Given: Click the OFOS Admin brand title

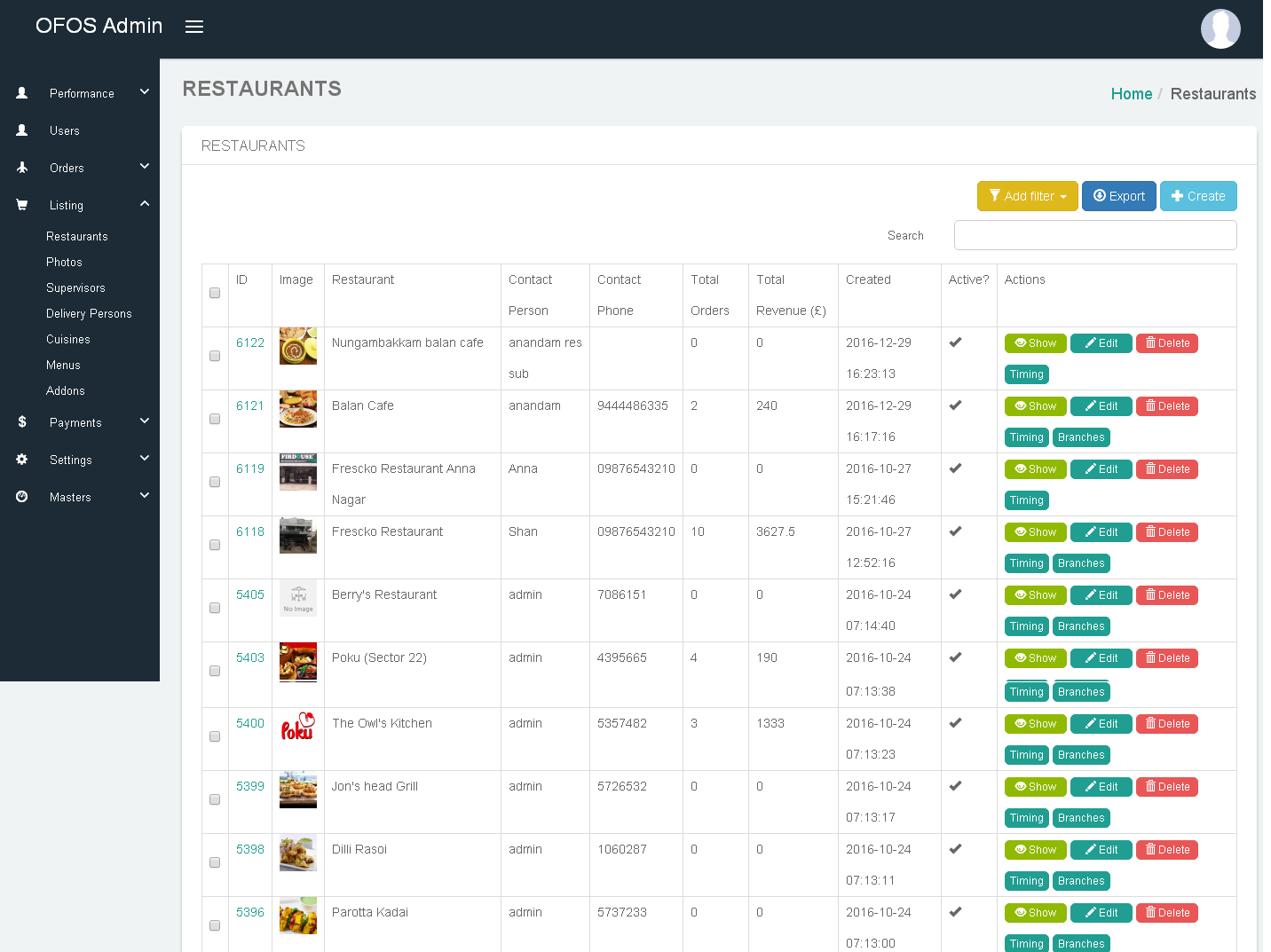Looking at the screenshot, I should point(99,26).
